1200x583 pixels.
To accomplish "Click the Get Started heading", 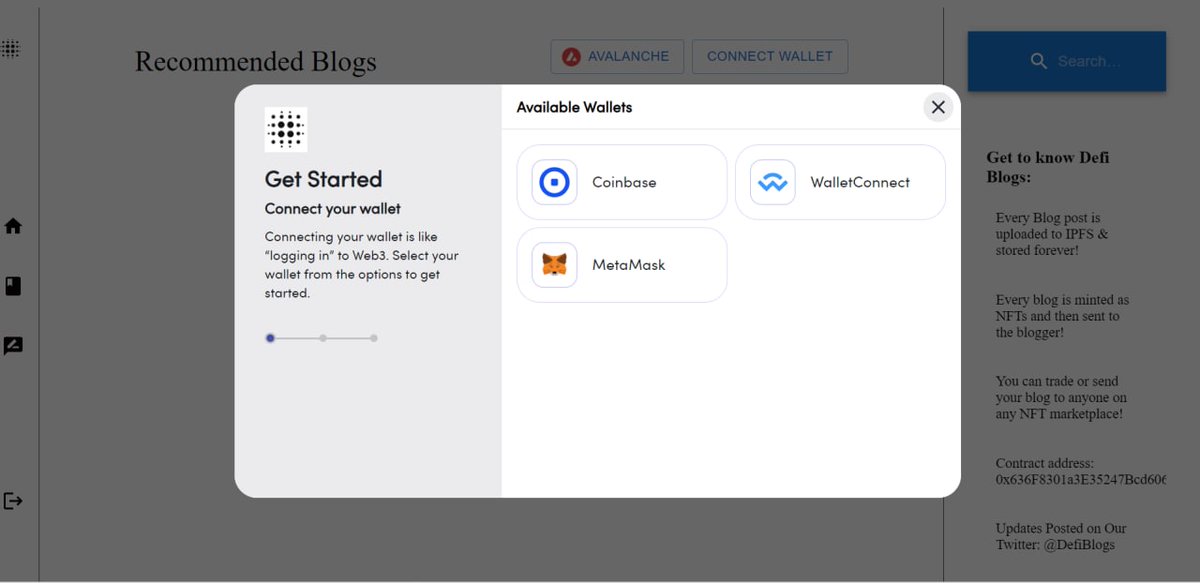I will 323,180.
